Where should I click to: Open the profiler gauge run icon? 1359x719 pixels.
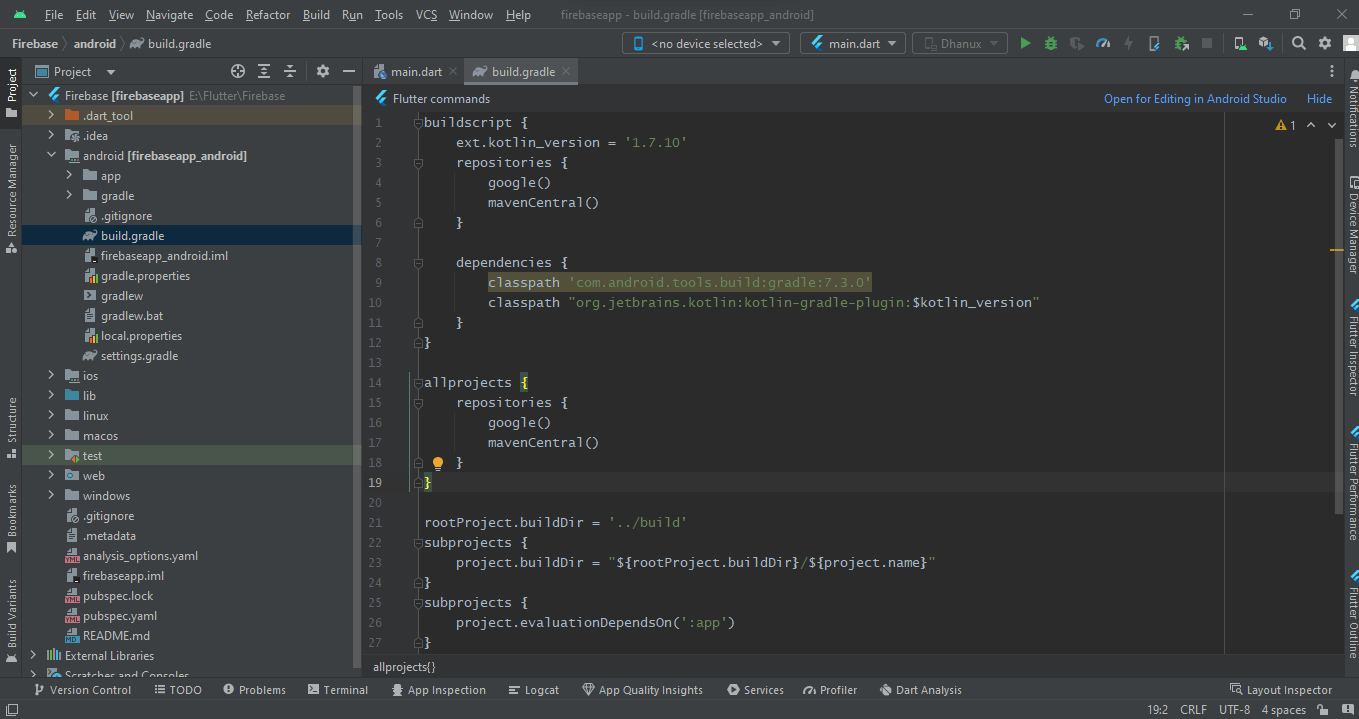[x=1103, y=44]
